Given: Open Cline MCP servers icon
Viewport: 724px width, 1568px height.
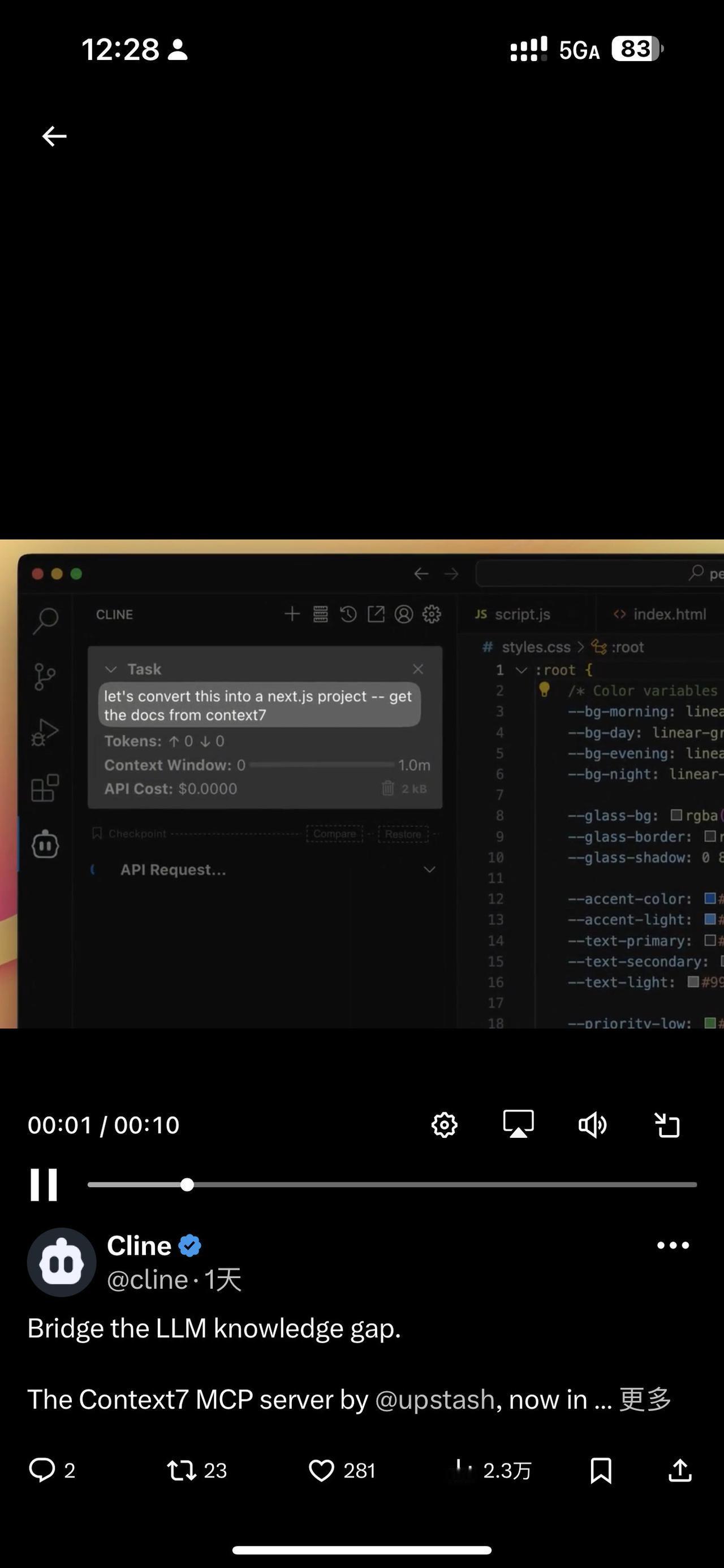Looking at the screenshot, I should coord(320,614).
